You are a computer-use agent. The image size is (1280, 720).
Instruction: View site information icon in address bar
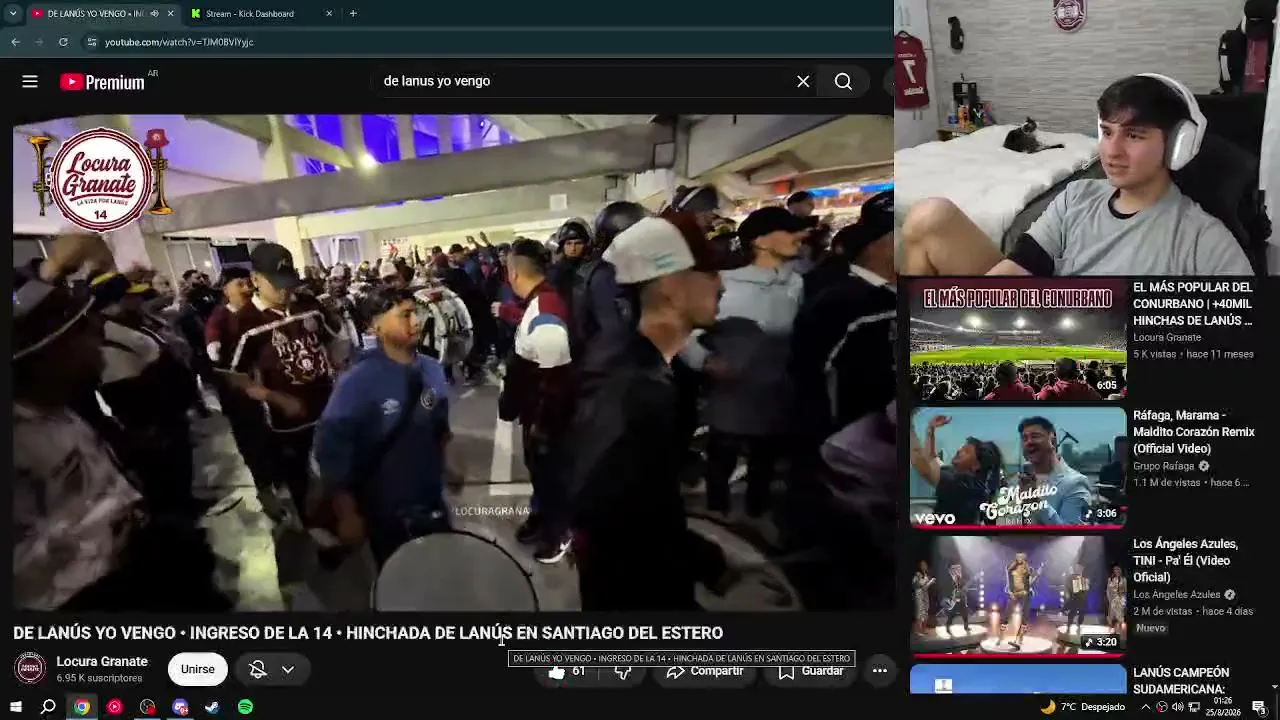(x=92, y=42)
